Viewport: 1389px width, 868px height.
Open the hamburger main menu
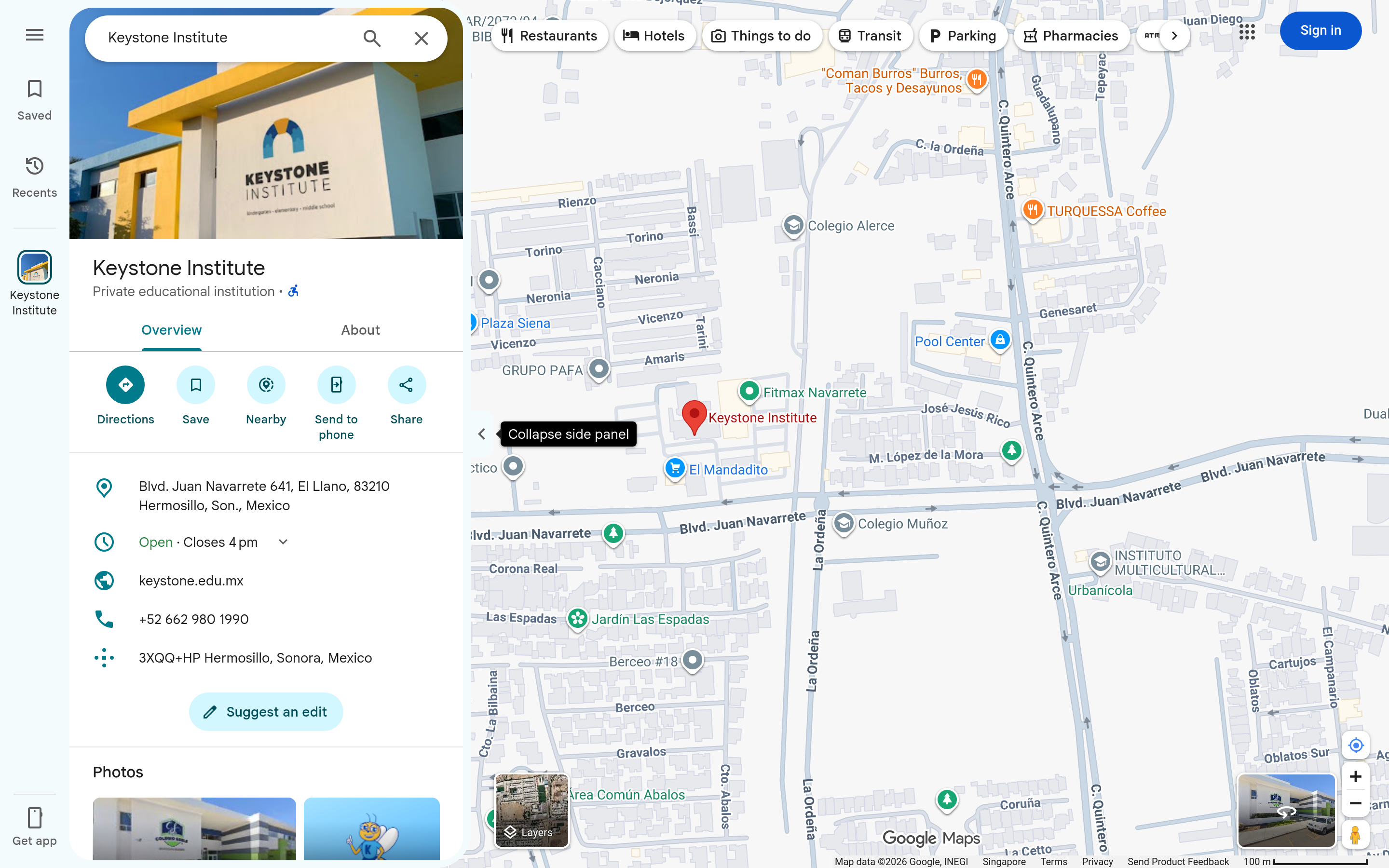click(34, 35)
